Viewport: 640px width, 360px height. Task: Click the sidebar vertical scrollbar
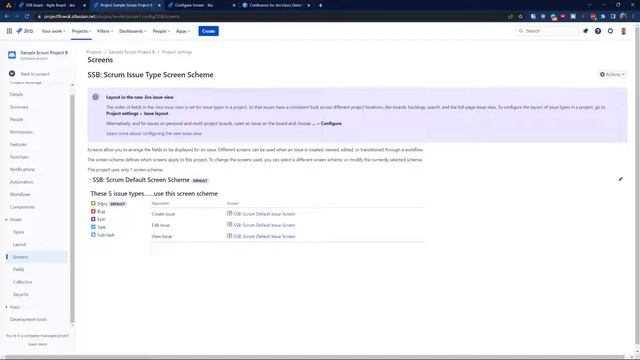coord(72,208)
